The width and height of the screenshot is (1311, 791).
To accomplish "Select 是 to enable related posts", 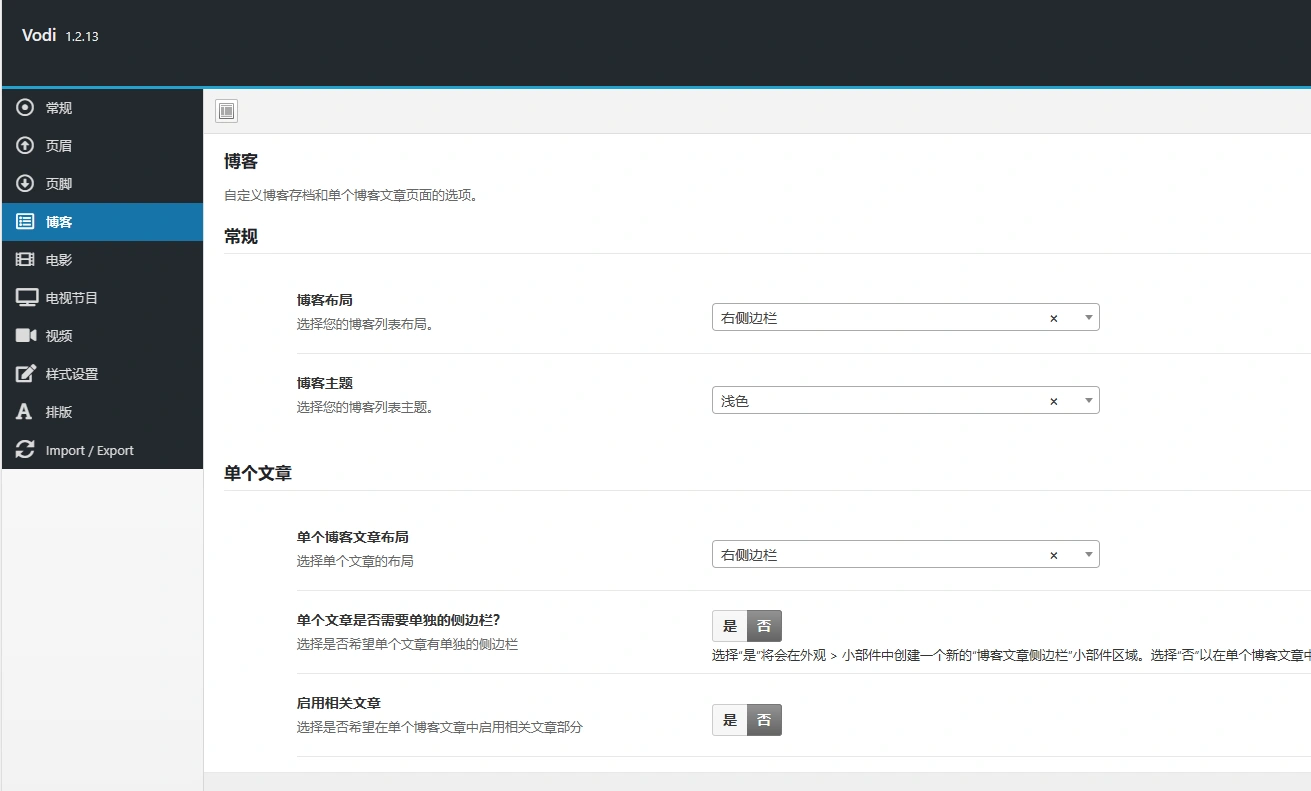I will [x=729, y=719].
